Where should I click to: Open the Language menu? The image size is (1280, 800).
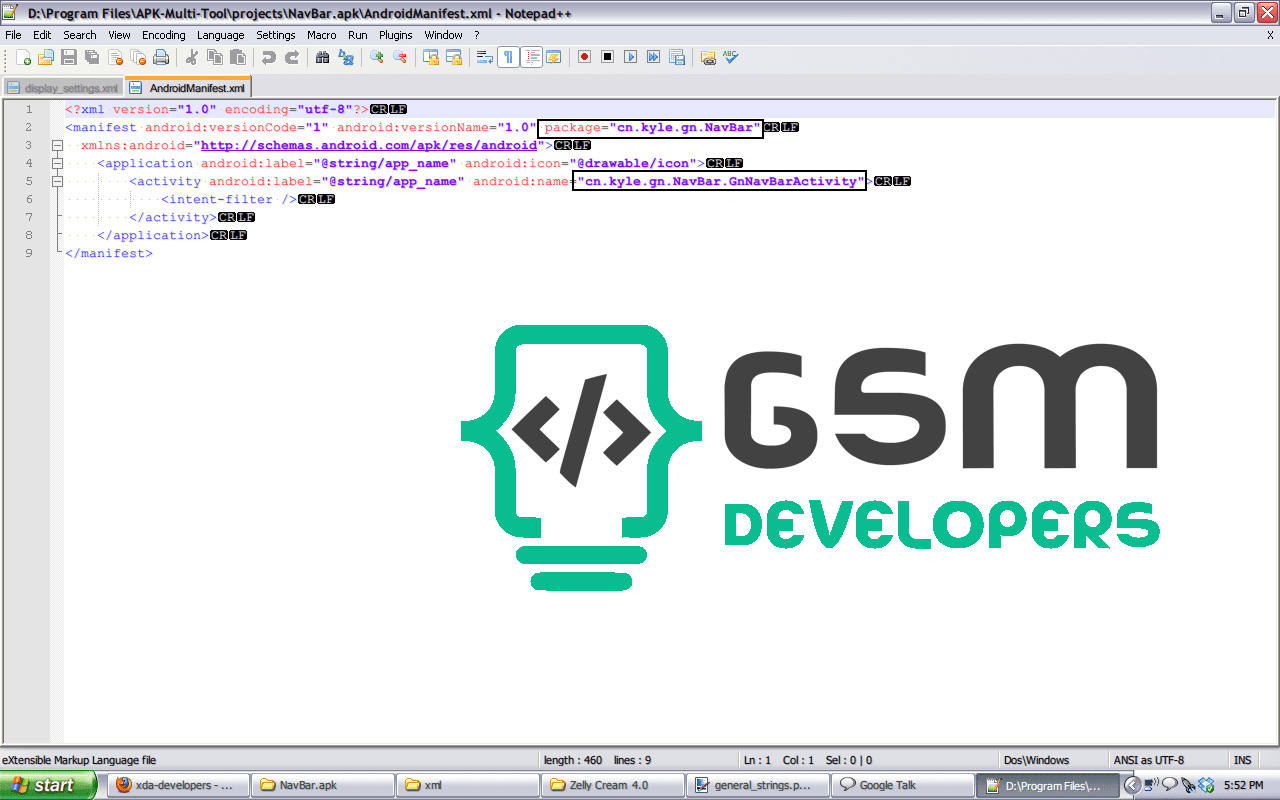pos(220,35)
